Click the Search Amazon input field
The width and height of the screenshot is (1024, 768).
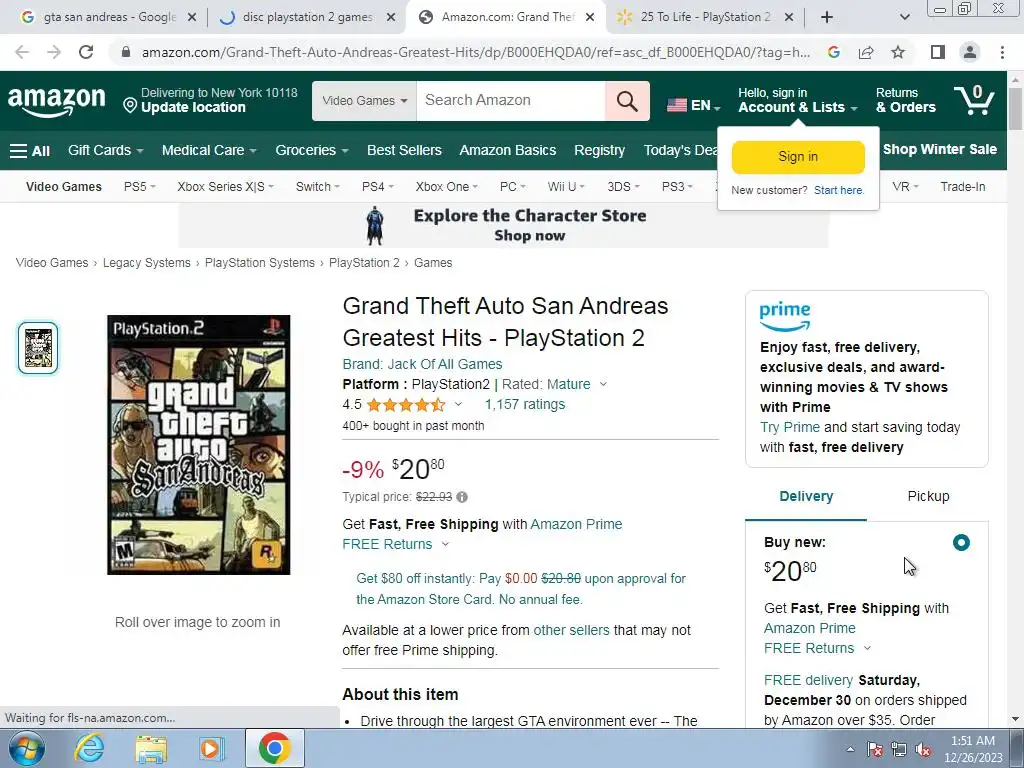point(511,101)
